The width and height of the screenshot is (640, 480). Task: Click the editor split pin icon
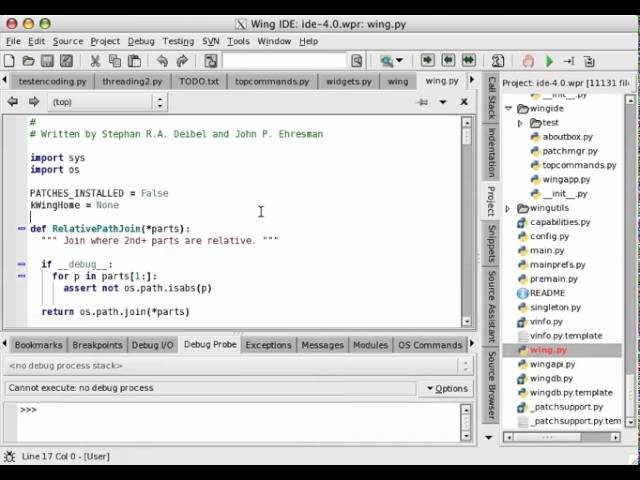[423, 102]
